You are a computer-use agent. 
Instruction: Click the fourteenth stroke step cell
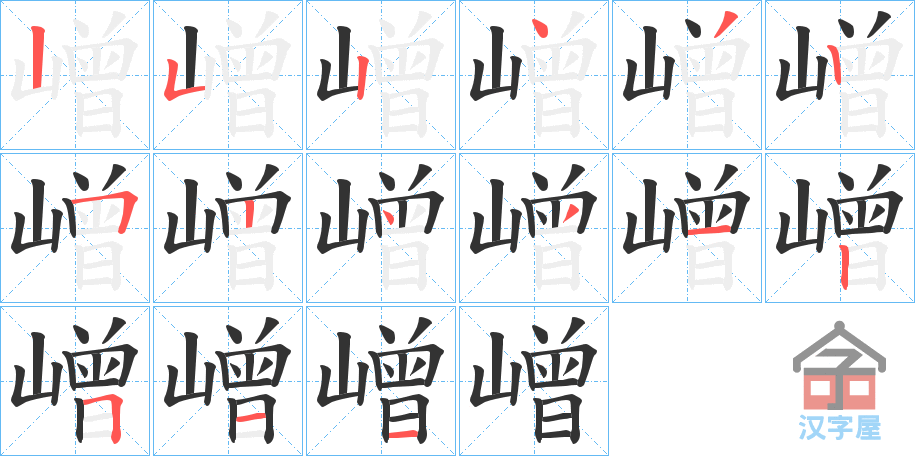tap(228, 381)
